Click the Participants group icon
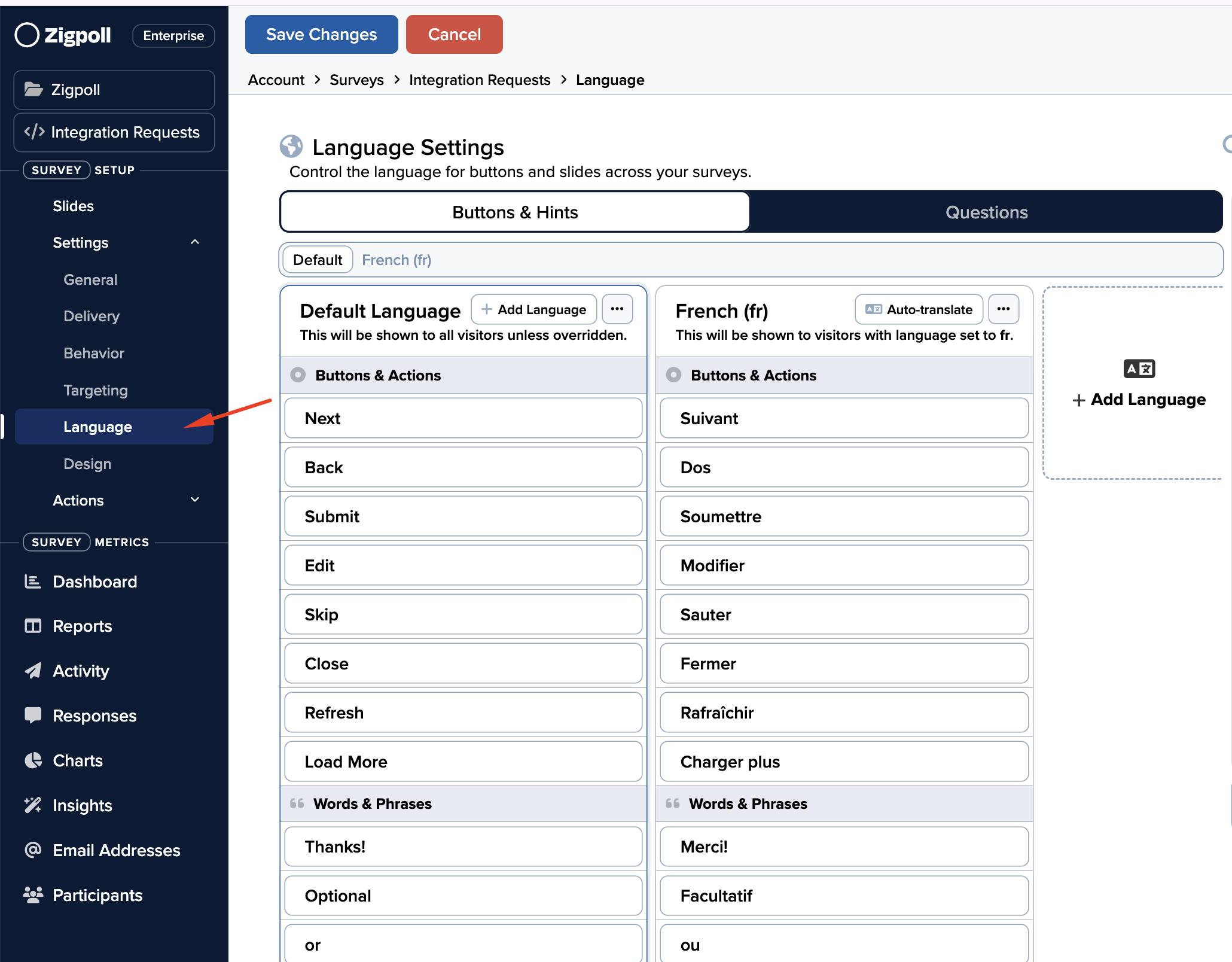This screenshot has height=962, width=1232. [x=33, y=895]
